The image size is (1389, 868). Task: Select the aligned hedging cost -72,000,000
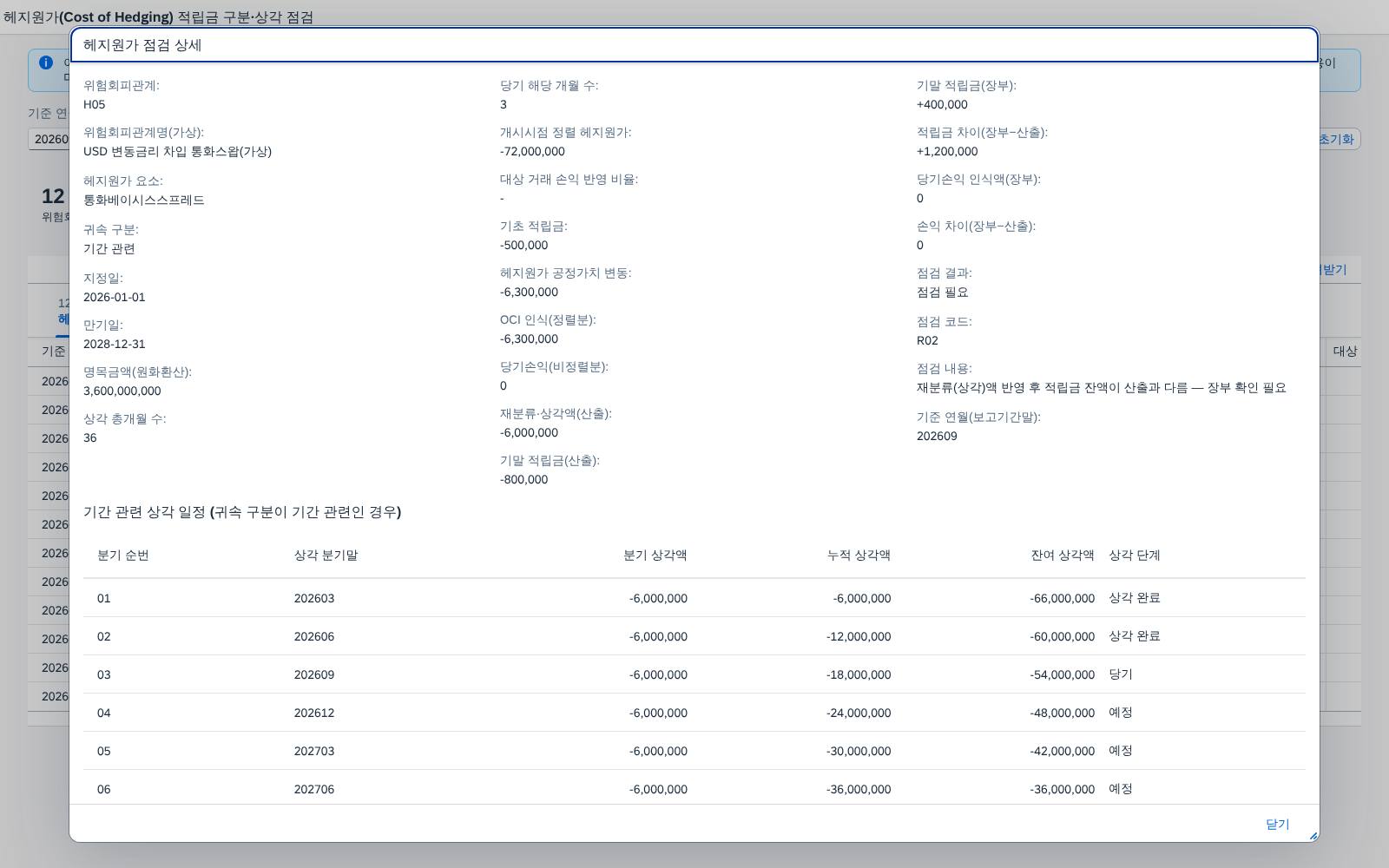coord(532,151)
